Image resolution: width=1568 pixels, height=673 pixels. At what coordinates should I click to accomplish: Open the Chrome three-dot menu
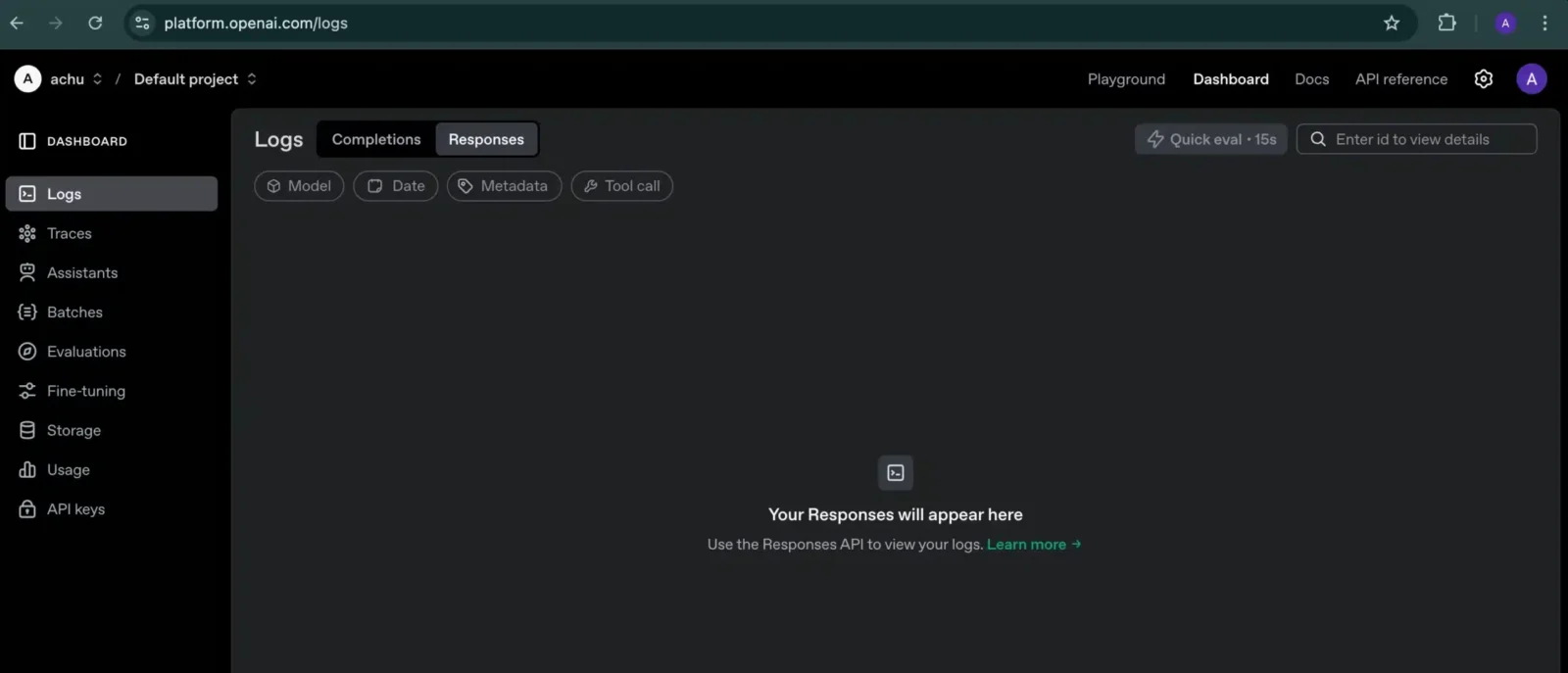1545,23
